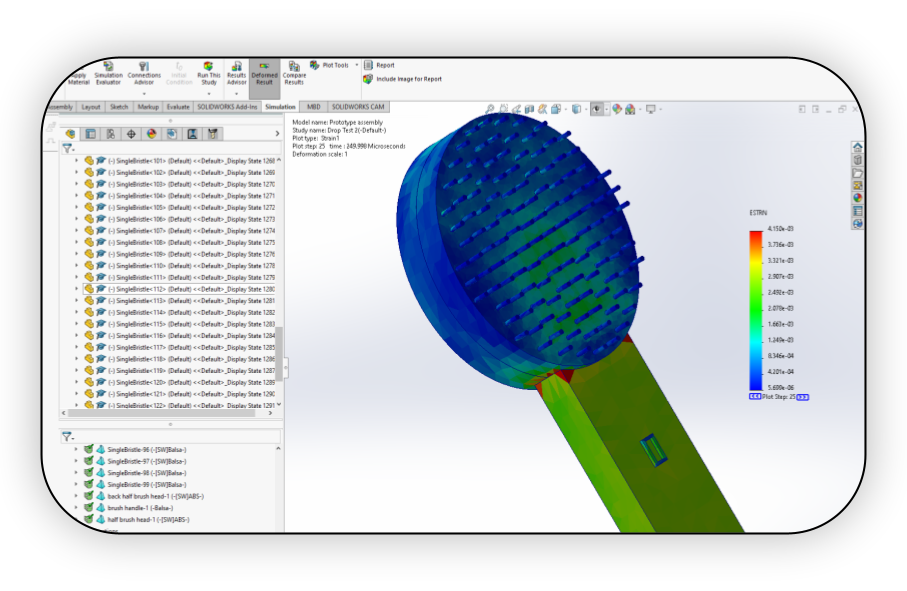Viewport: 907px width, 591px height.
Task: Click Include Image for Report
Action: coord(403,79)
